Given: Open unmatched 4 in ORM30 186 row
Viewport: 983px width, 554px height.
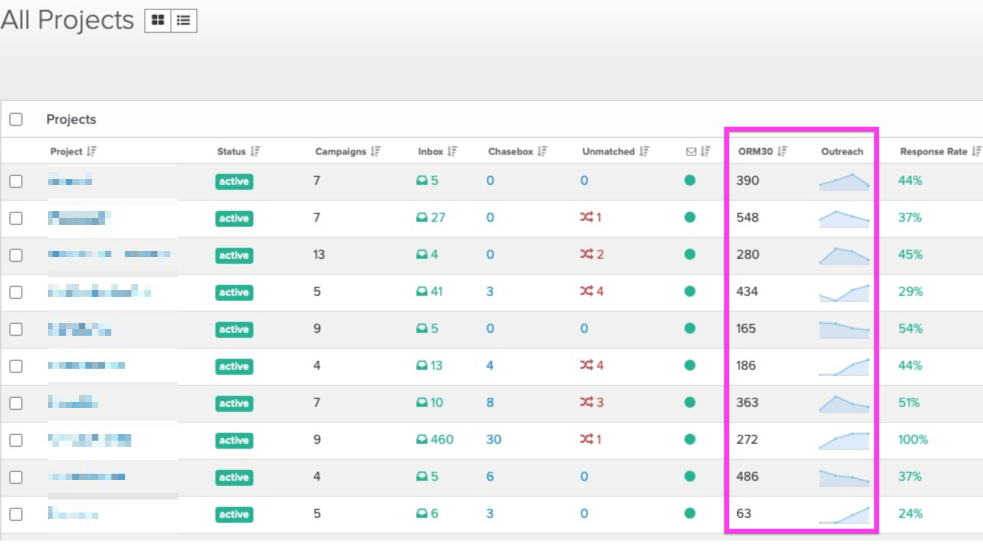Looking at the screenshot, I should coord(592,366).
